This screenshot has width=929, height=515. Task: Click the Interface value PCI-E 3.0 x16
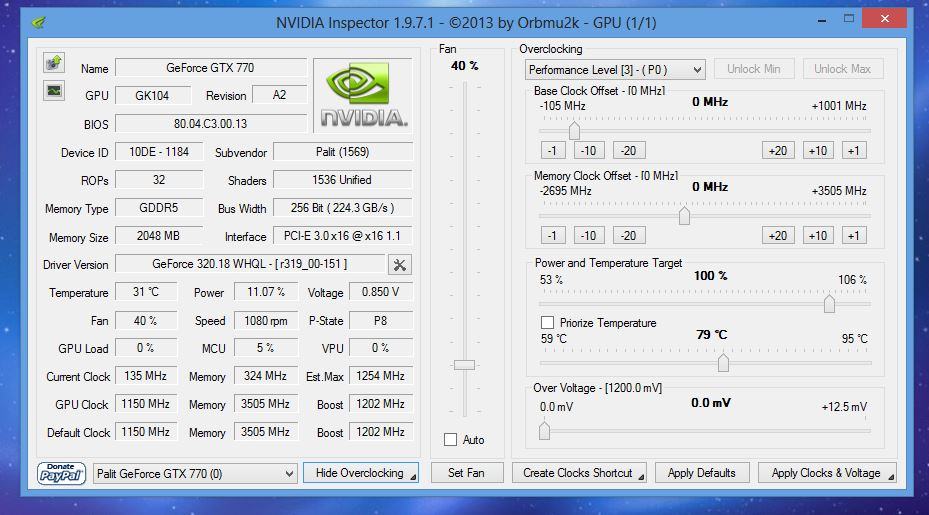point(342,236)
